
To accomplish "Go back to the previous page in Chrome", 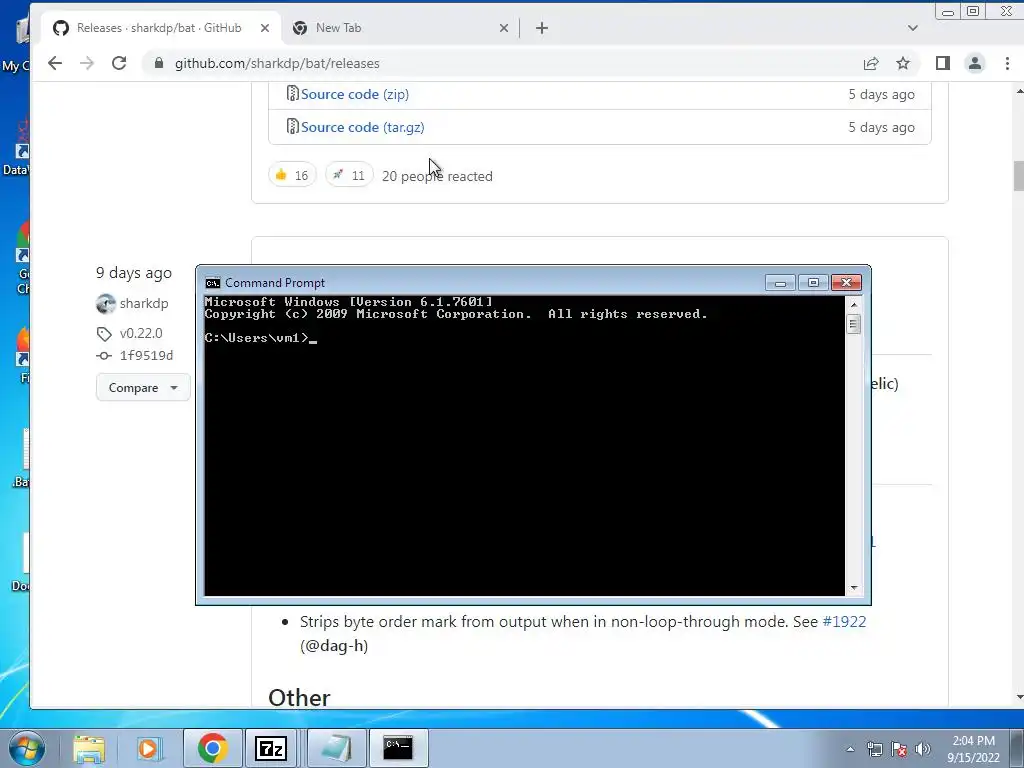I will pyautogui.click(x=55, y=63).
